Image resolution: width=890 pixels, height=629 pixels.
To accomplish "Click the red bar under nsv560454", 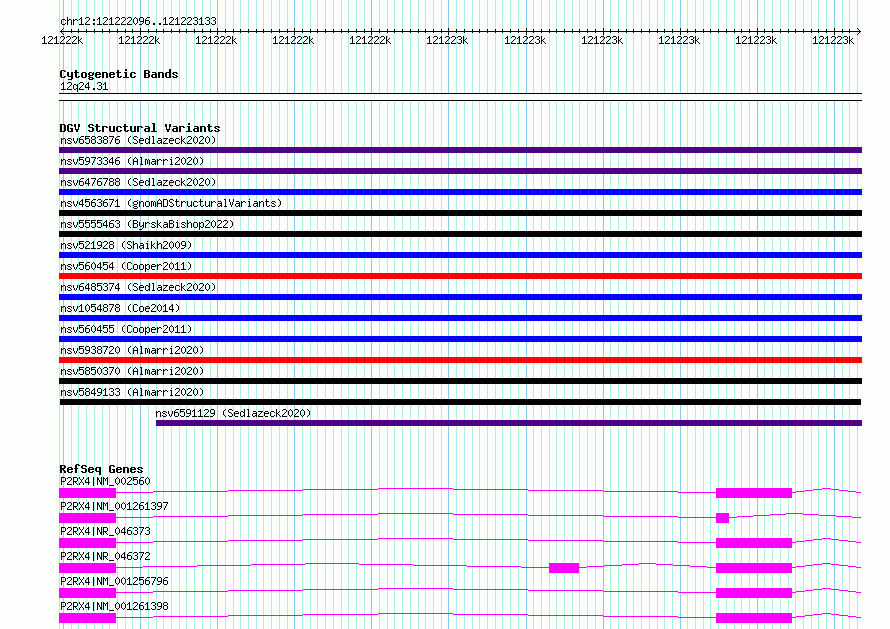I will [460, 276].
